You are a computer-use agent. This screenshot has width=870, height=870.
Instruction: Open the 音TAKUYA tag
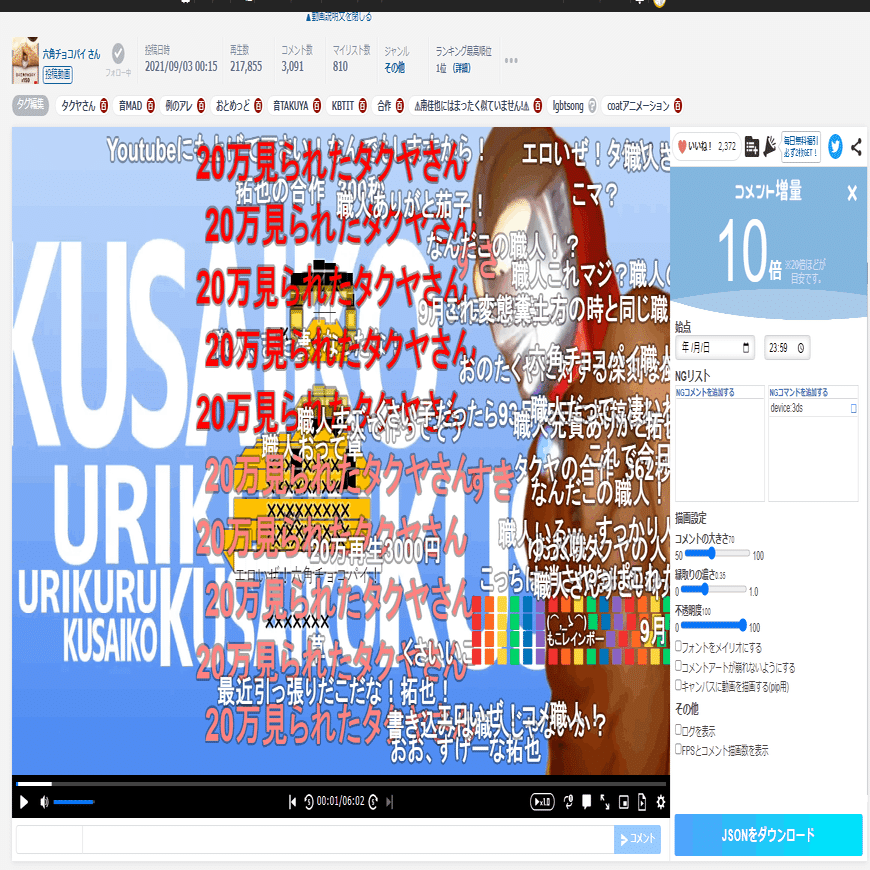click(x=290, y=106)
